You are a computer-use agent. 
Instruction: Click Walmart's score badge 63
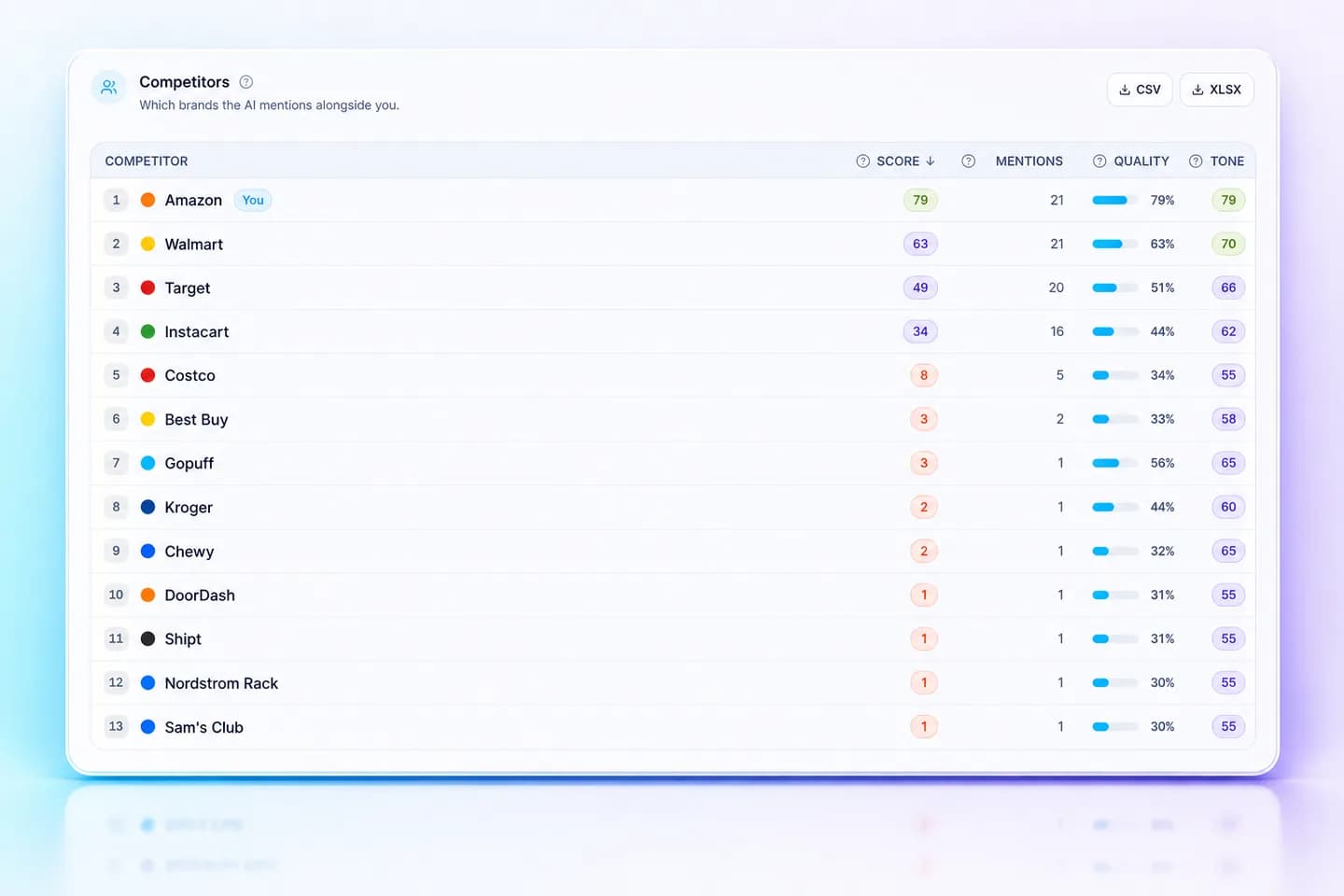(x=920, y=244)
